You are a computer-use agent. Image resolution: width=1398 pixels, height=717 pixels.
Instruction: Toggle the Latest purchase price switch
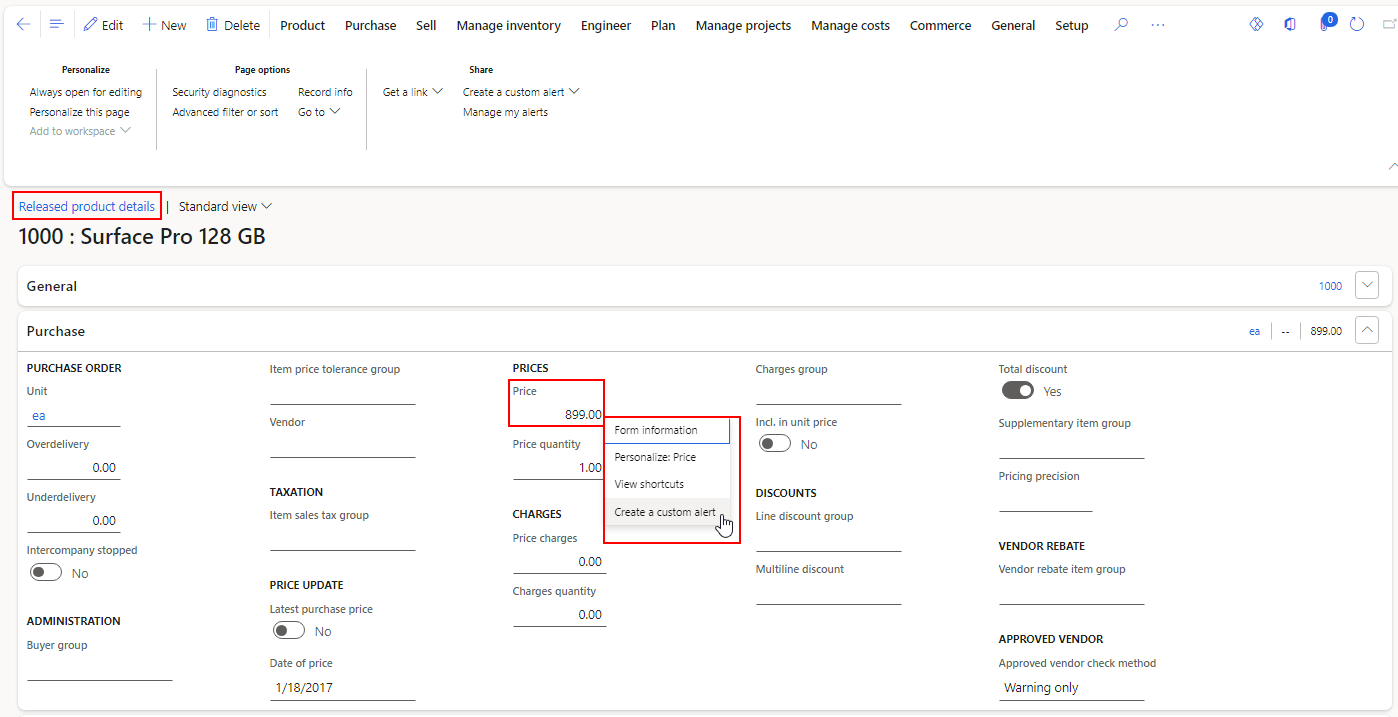[289, 631]
